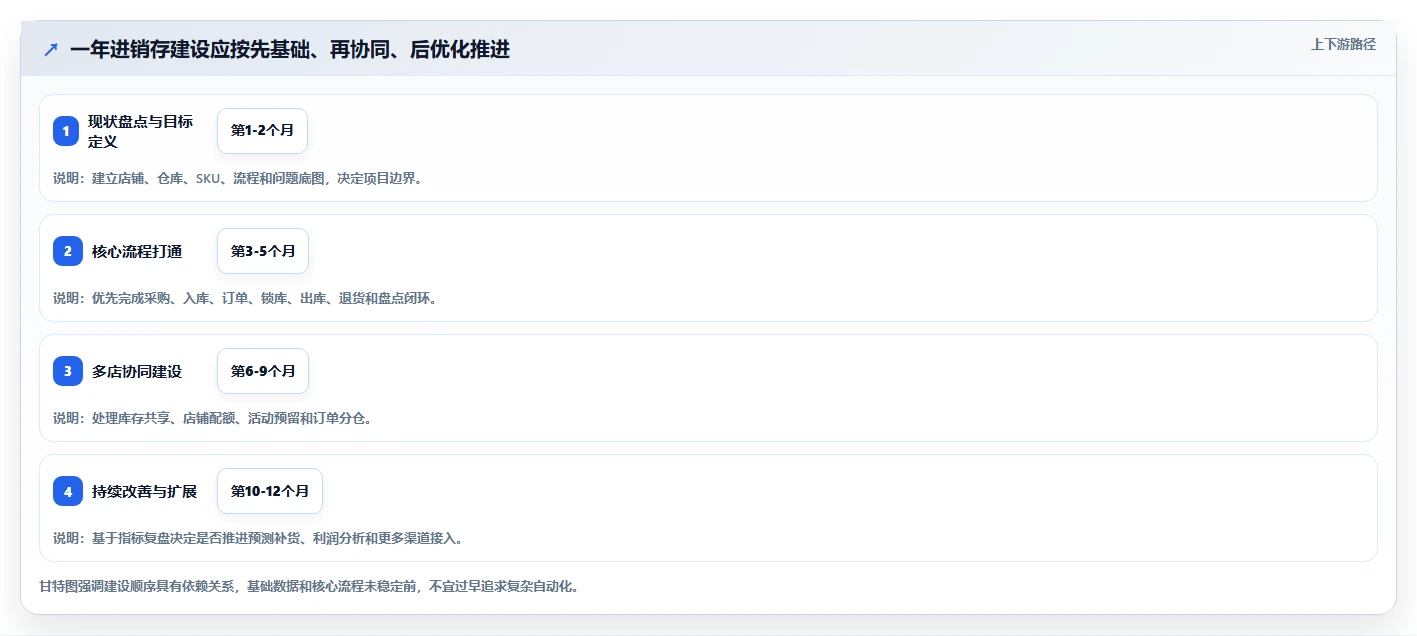Select the 第10-12个月 period pill
The width and height of the screenshot is (1417, 636).
[270, 491]
